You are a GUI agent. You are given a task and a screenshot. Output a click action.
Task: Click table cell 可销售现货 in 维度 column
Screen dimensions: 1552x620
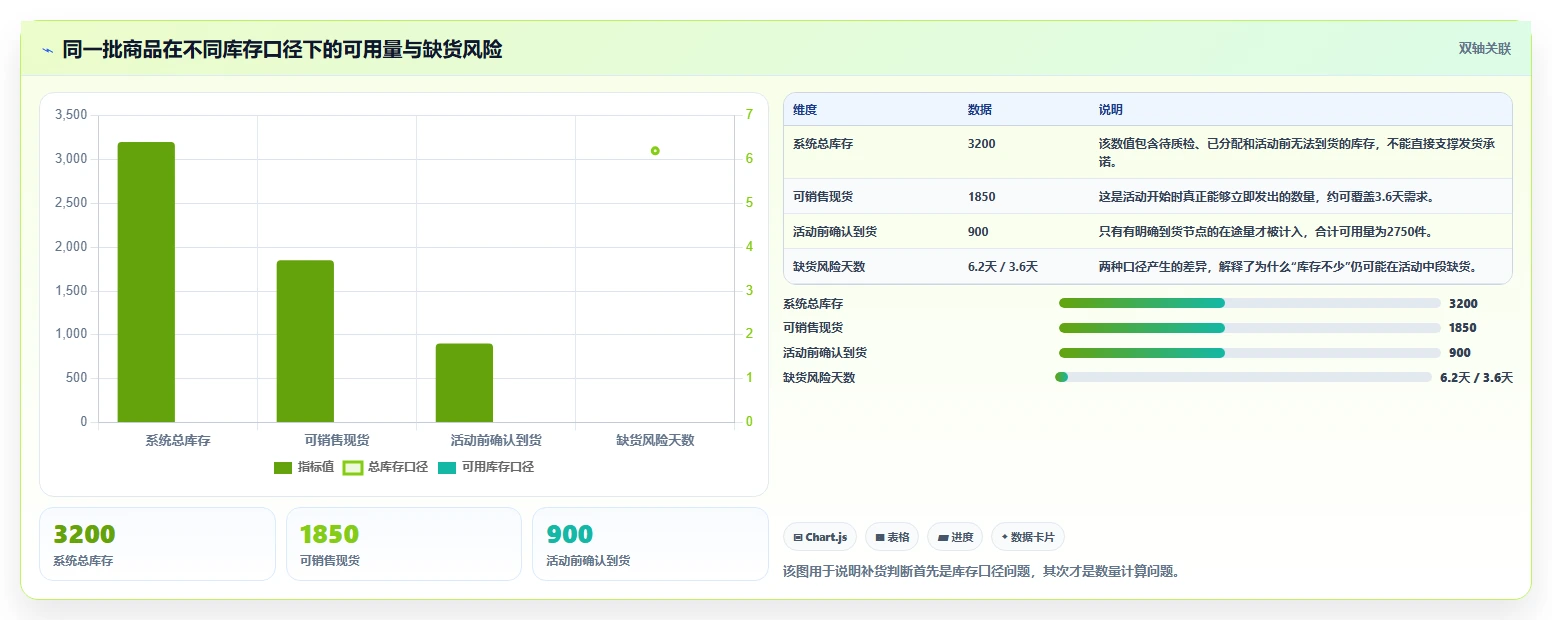point(823,197)
